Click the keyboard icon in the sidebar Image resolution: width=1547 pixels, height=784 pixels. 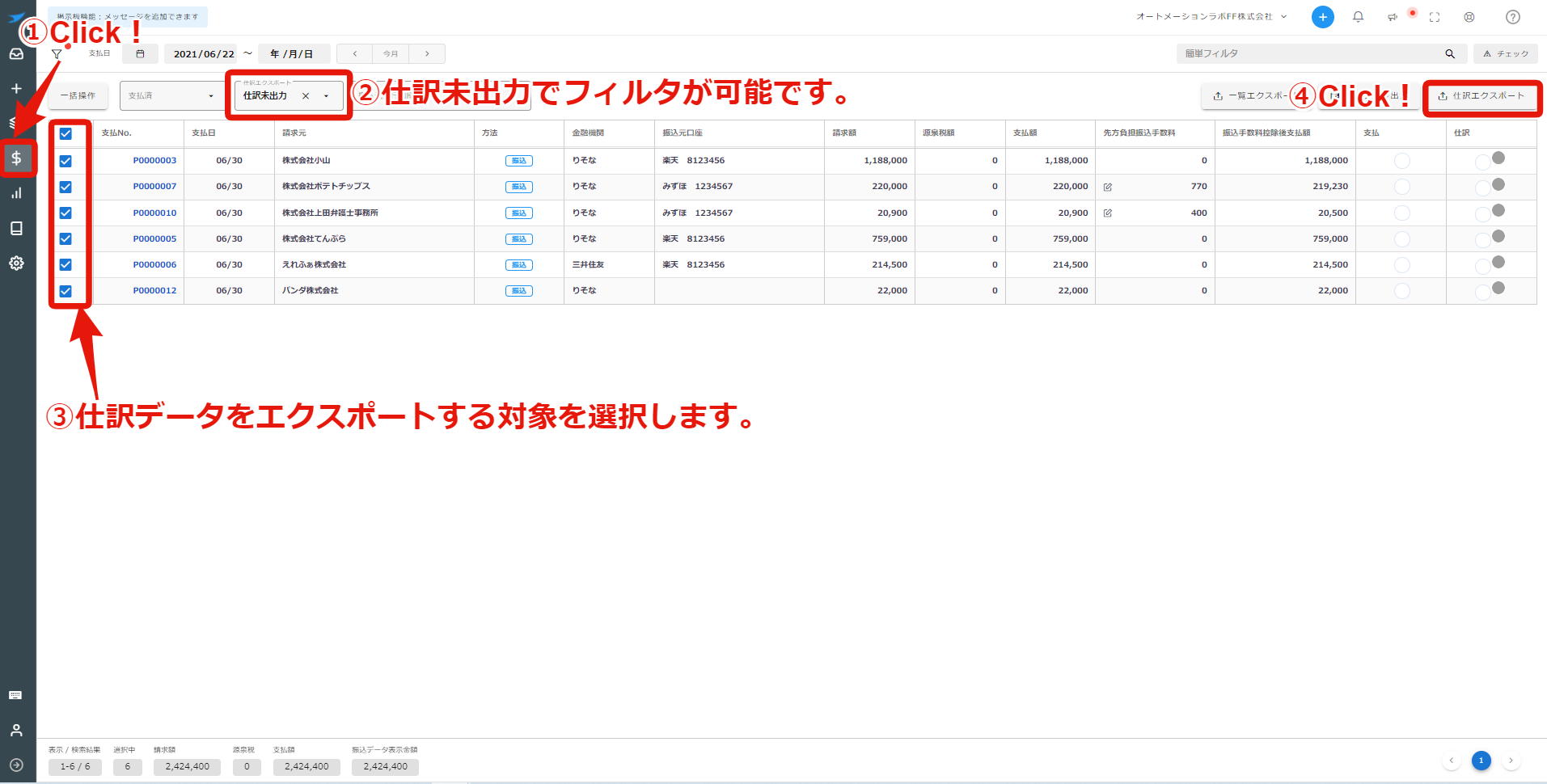tap(15, 695)
